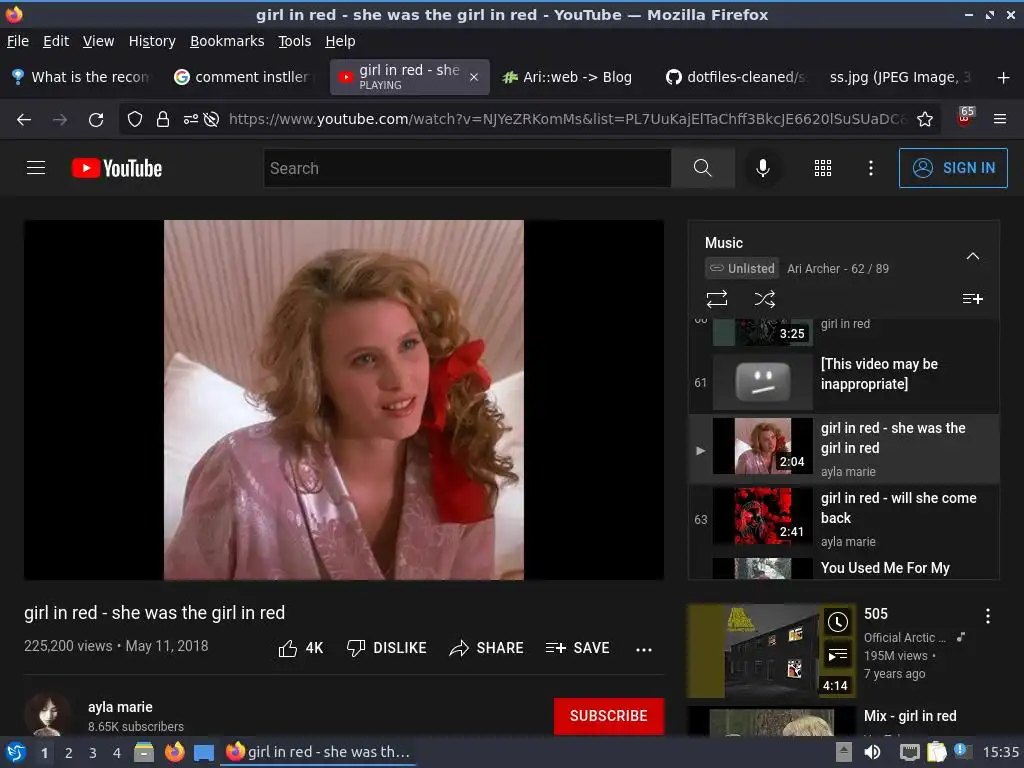The image size is (1024, 768).
Task: Click the browser address bar URL
Action: [x=567, y=120]
